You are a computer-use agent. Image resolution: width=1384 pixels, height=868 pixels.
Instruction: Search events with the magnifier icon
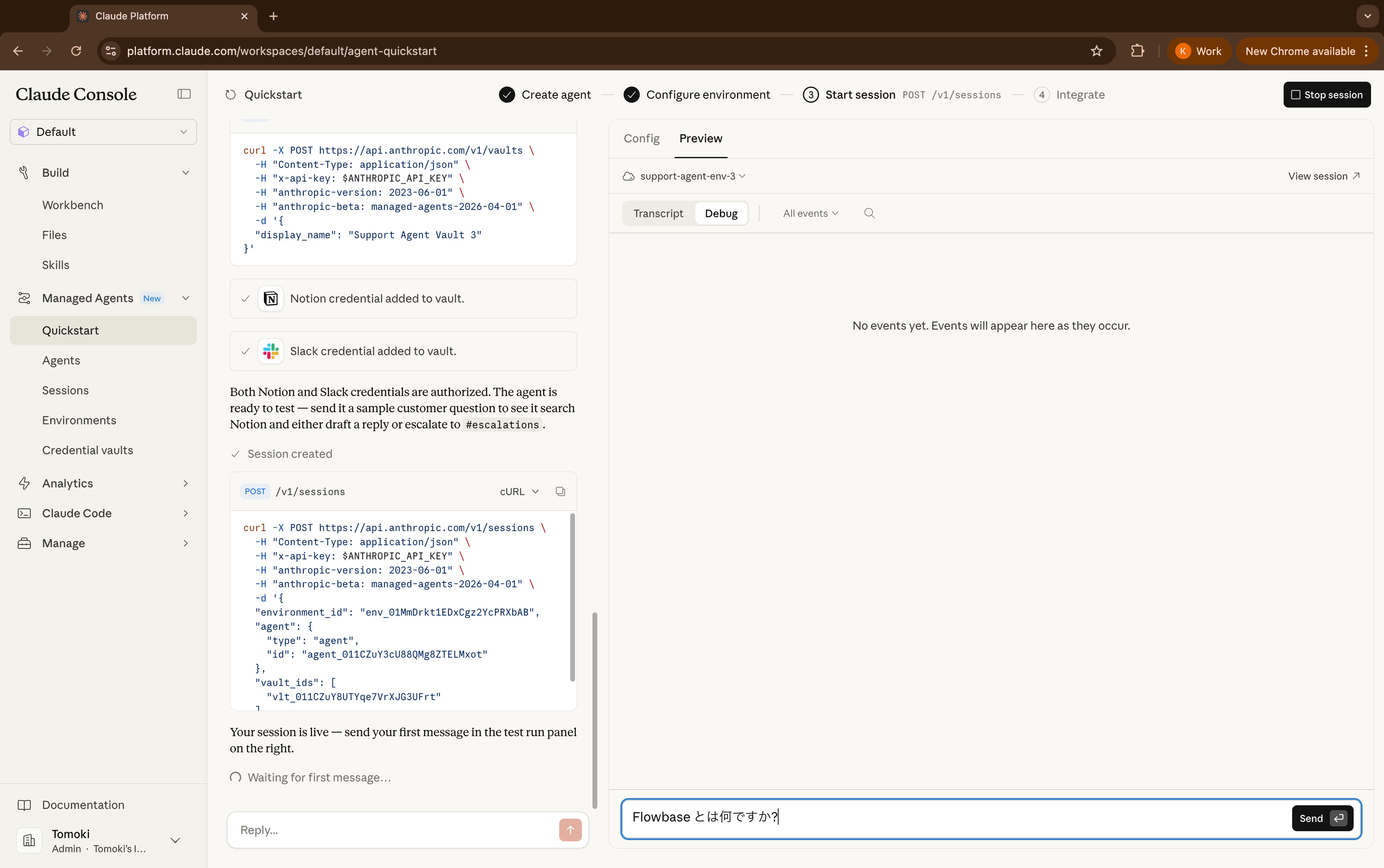pos(869,214)
